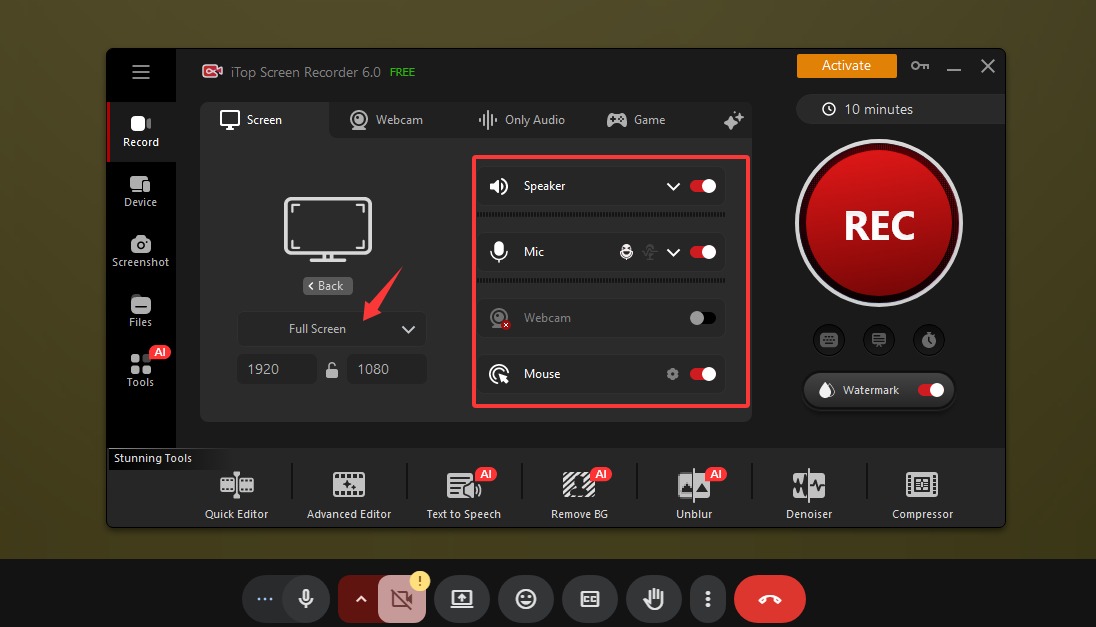Viewport: 1096px width, 627px height.
Task: Switch to the Game recording tab
Action: point(636,120)
